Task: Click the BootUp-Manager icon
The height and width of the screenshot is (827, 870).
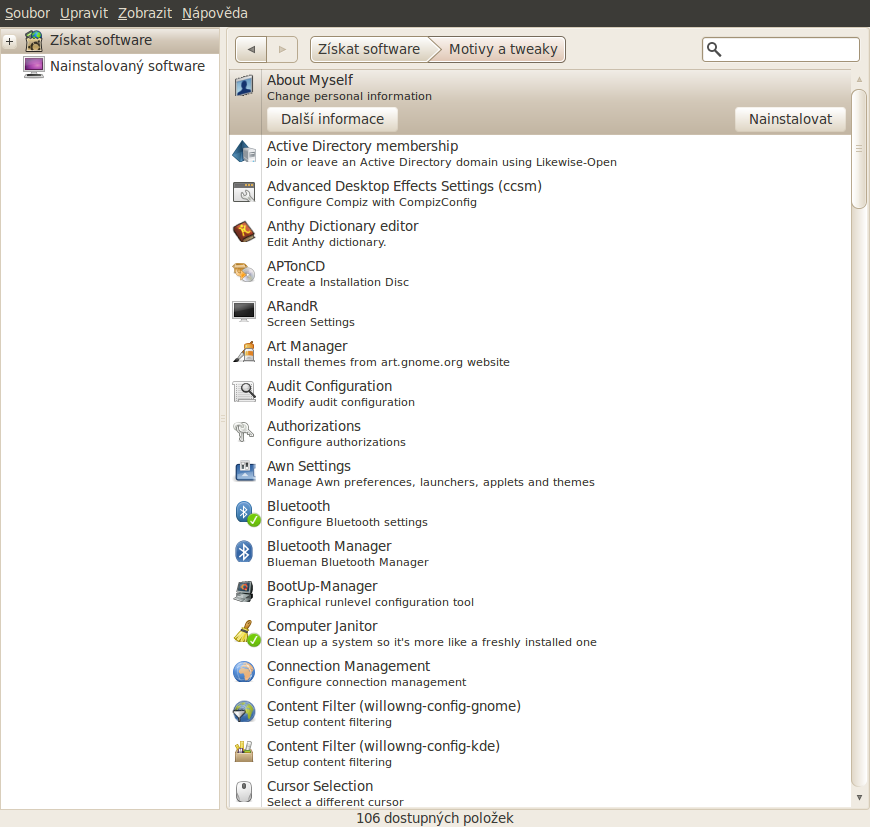Action: point(244,592)
